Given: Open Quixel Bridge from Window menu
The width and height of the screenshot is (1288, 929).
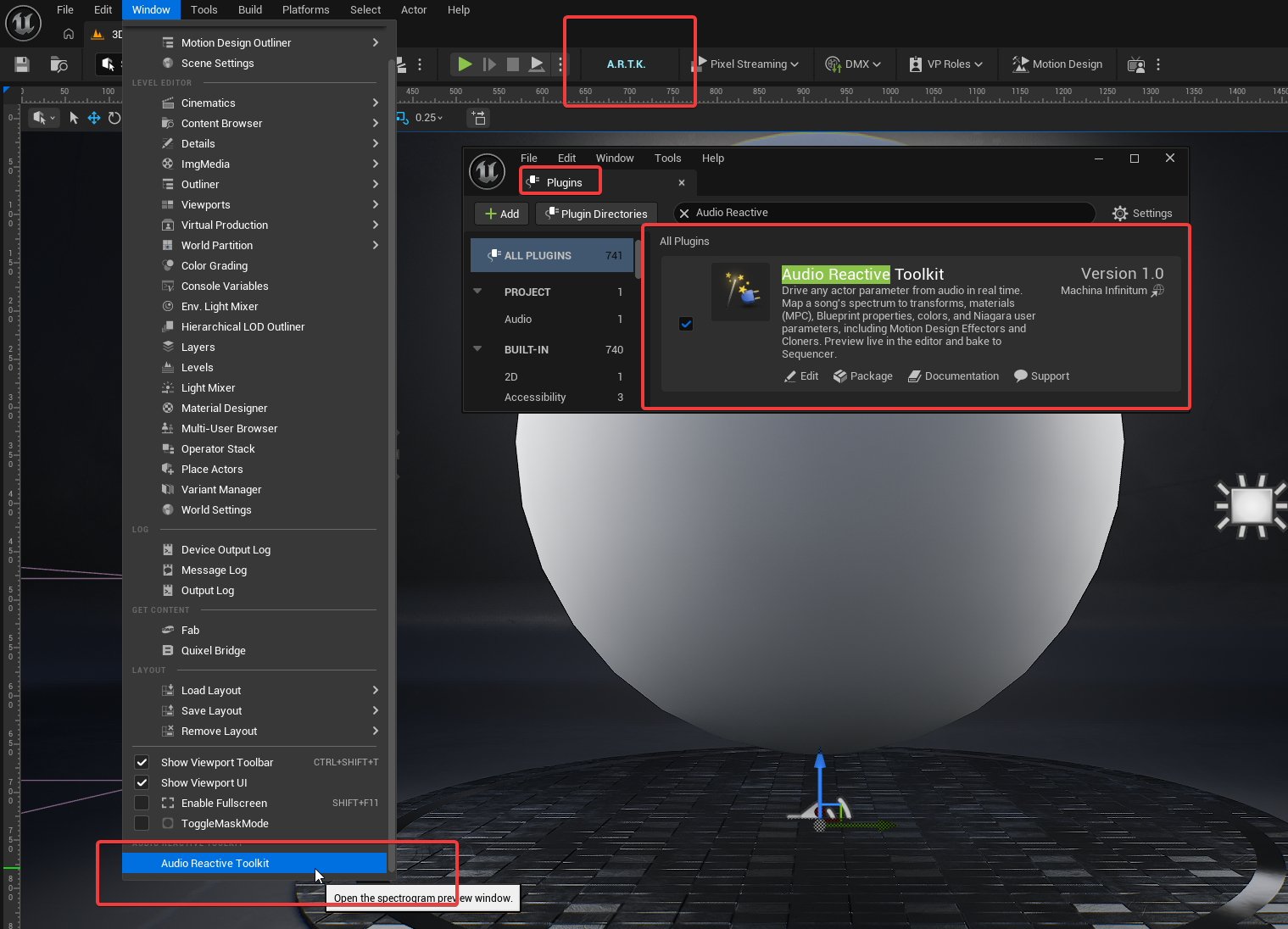Looking at the screenshot, I should pos(254,650).
